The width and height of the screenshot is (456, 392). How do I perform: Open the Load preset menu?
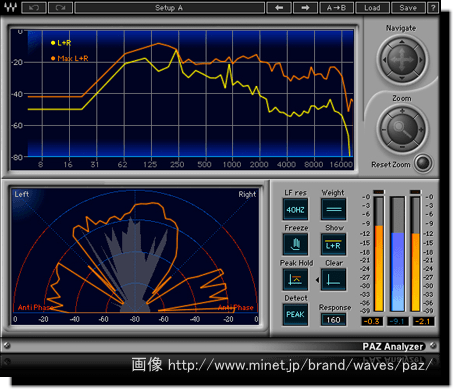click(x=372, y=8)
